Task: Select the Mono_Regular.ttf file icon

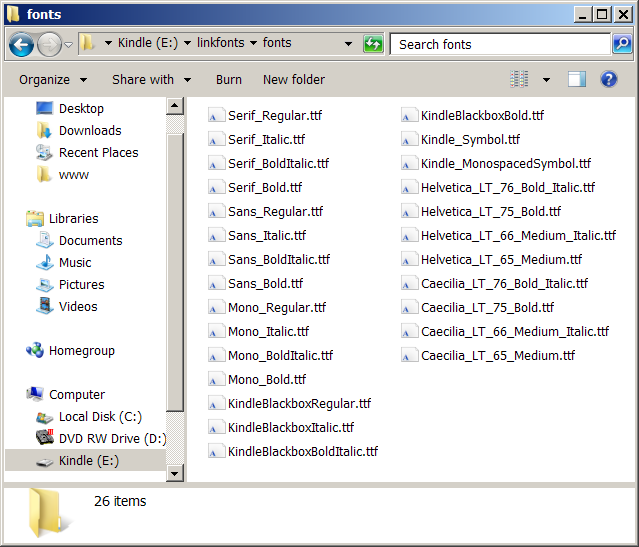Action: coord(216,307)
